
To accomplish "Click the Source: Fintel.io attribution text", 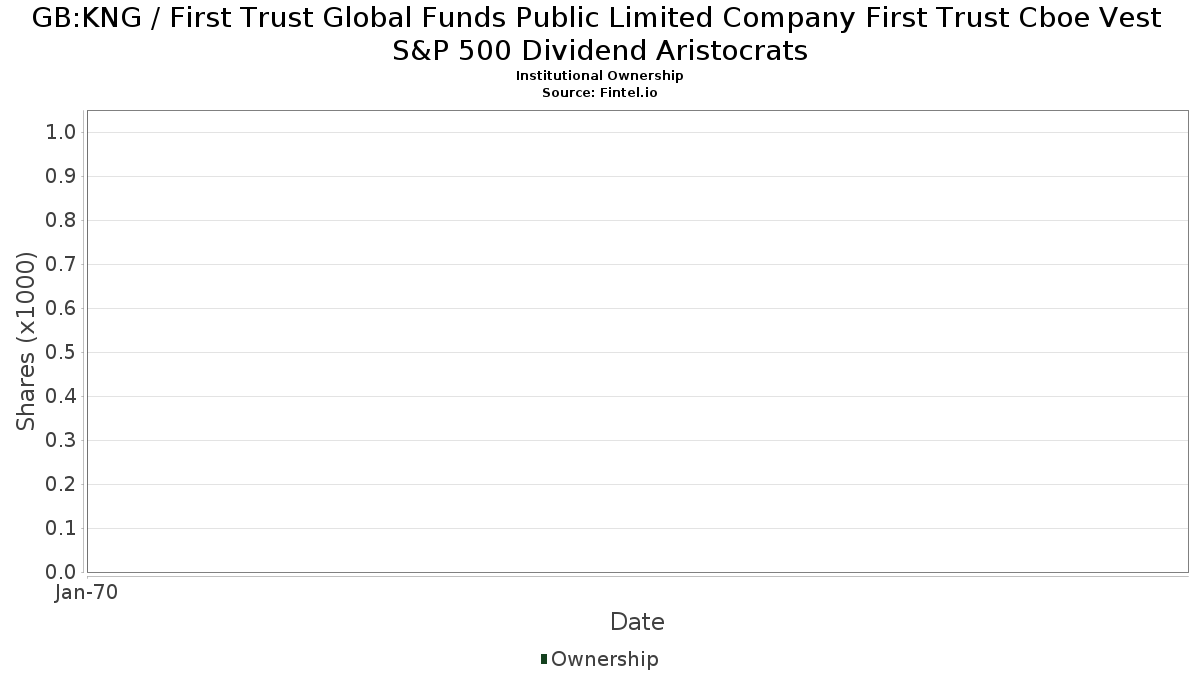I will tap(600, 92).
